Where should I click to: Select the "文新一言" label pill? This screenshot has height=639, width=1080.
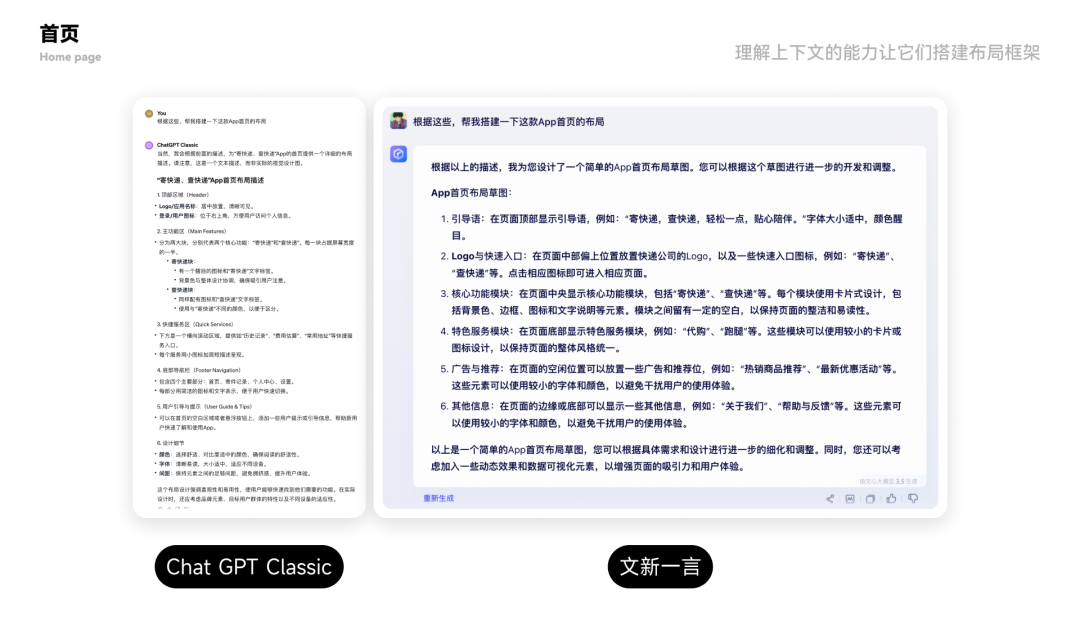pyautogui.click(x=660, y=566)
